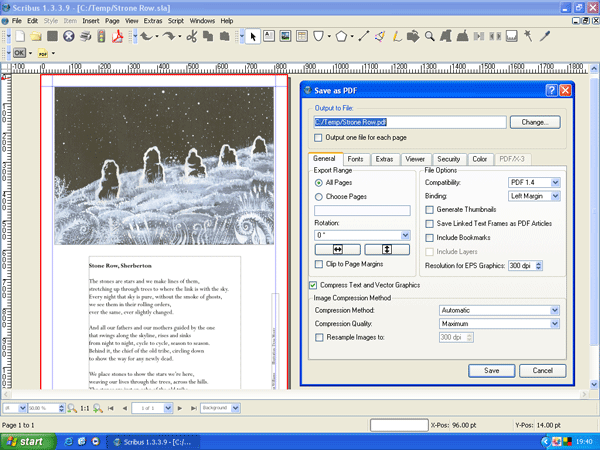
Task: Switch to the Fonts tab
Action: (x=355, y=159)
